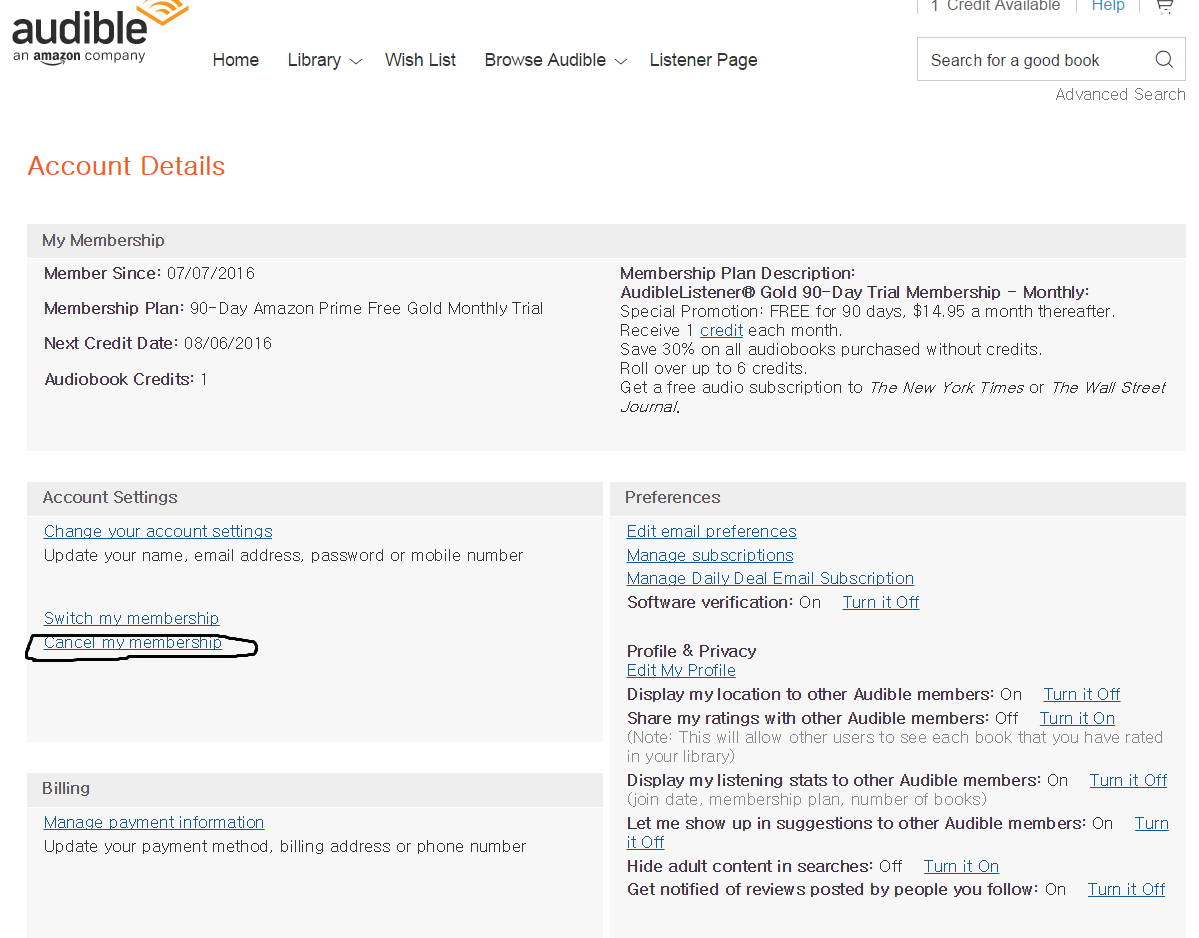The image size is (1199, 938).
Task: Open Switch my membership link
Action: (131, 618)
